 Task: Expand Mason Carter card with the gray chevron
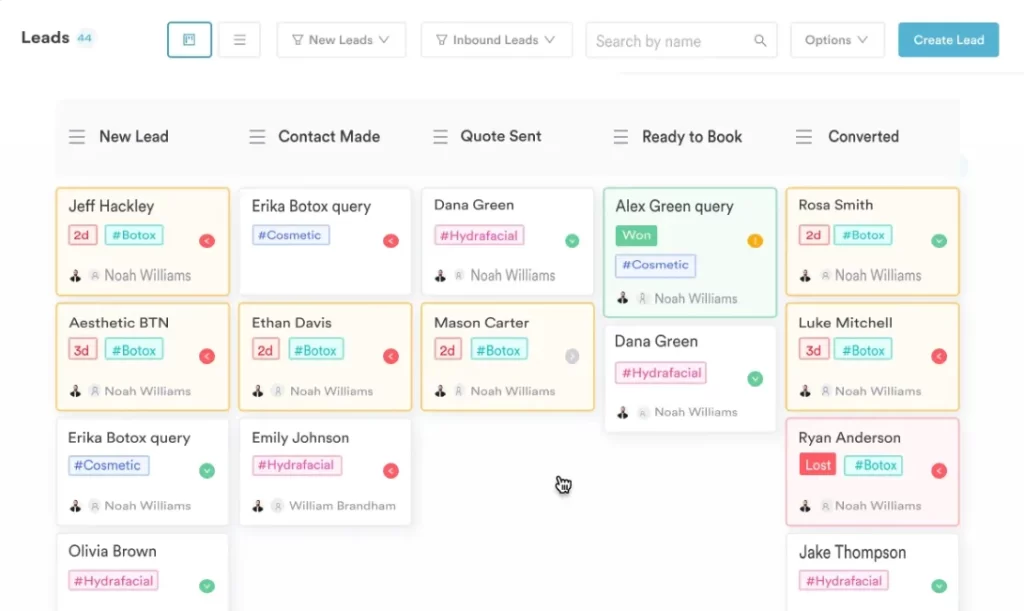pos(572,356)
